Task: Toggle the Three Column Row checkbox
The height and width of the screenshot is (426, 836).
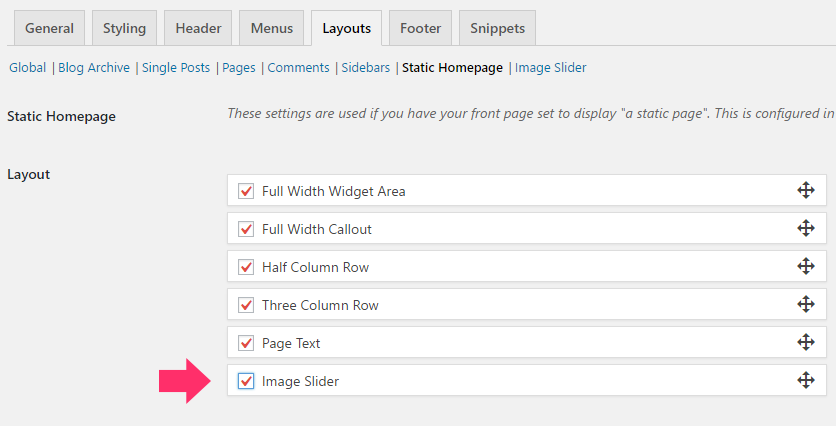Action: pyautogui.click(x=246, y=305)
